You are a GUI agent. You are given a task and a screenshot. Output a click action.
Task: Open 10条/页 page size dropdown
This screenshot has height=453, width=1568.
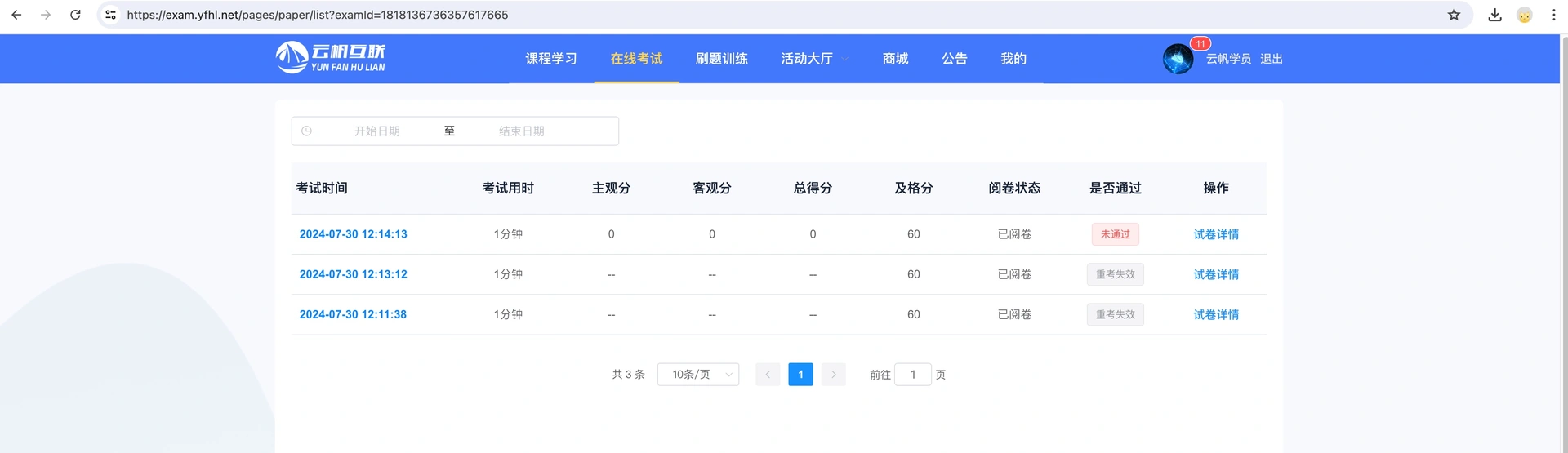[x=698, y=375]
